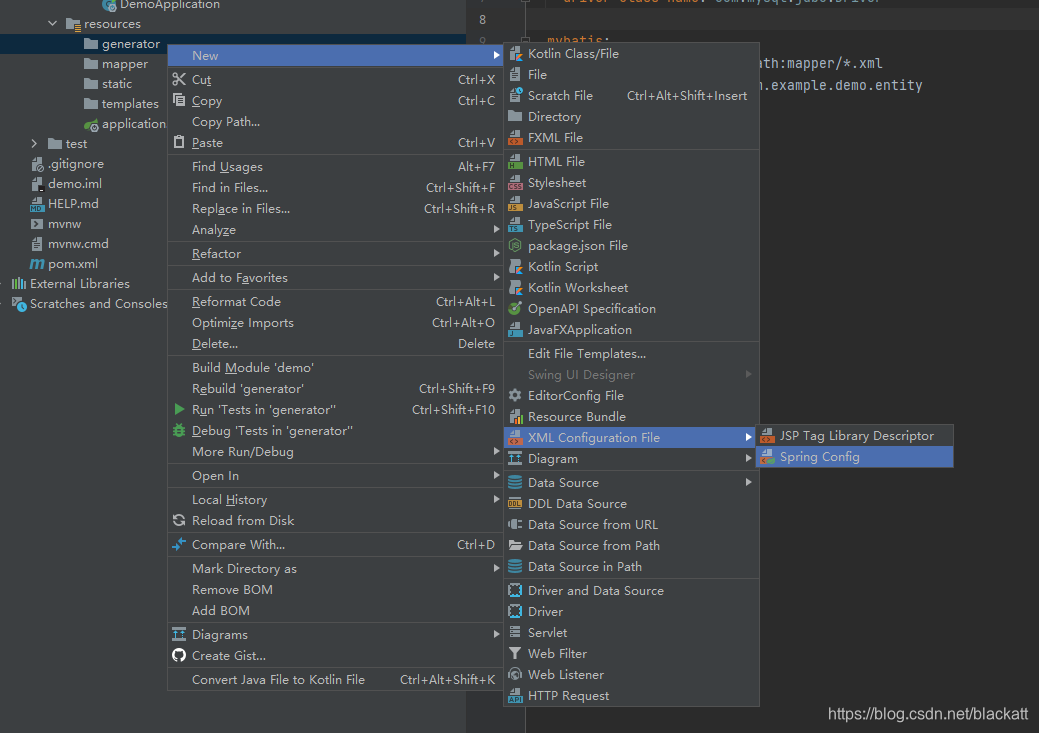
Task: Open the Refactor submenu arrow
Action: (x=496, y=254)
